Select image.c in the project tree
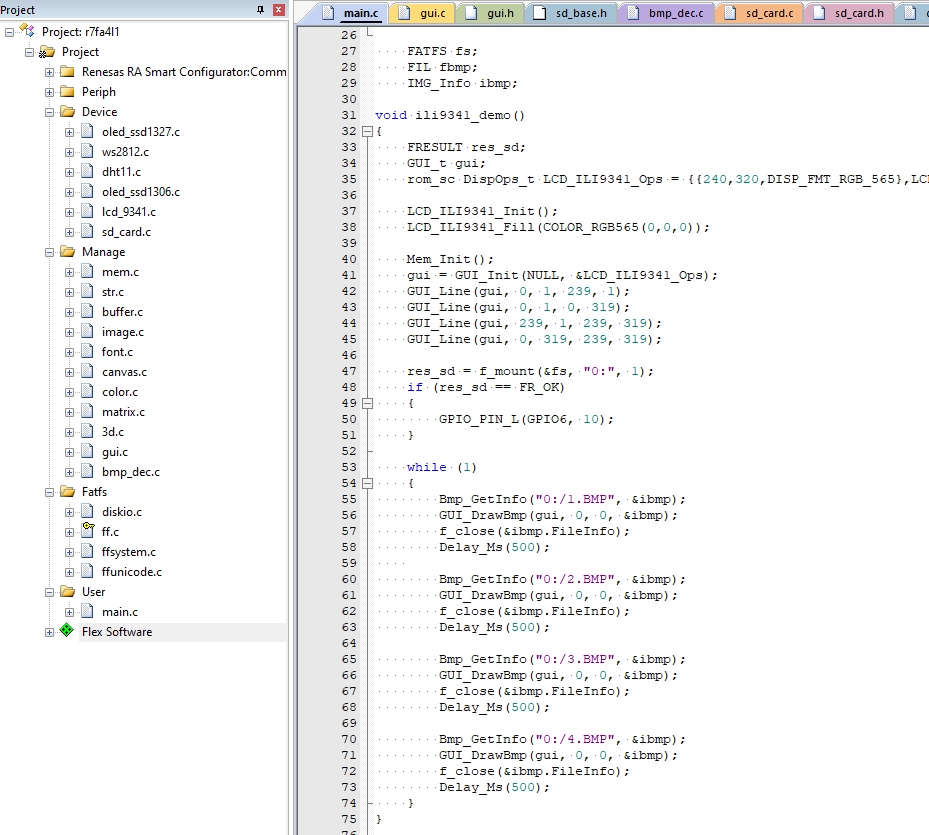The image size is (929, 835). tap(123, 332)
